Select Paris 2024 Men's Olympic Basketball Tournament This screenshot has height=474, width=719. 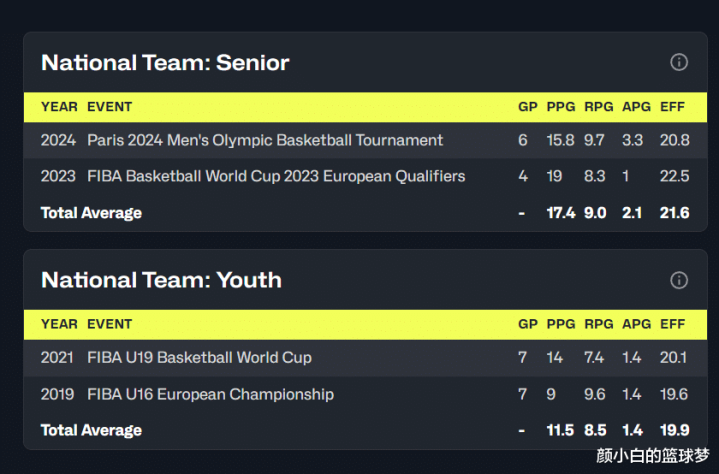[x=265, y=140]
